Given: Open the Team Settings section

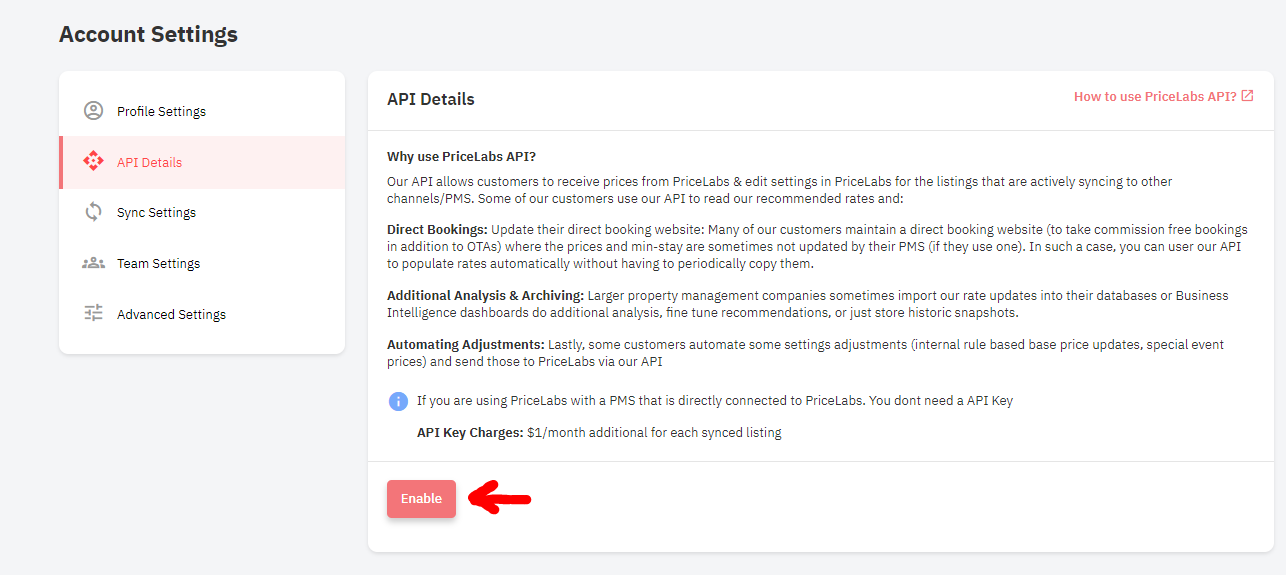Looking at the screenshot, I should click(202, 263).
